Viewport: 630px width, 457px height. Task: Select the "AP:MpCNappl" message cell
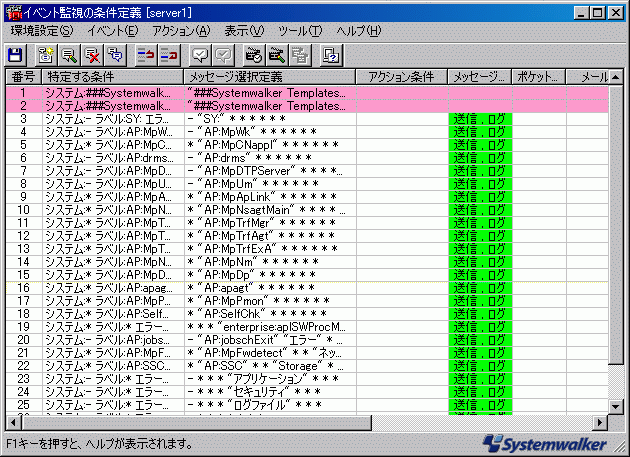(x=270, y=145)
